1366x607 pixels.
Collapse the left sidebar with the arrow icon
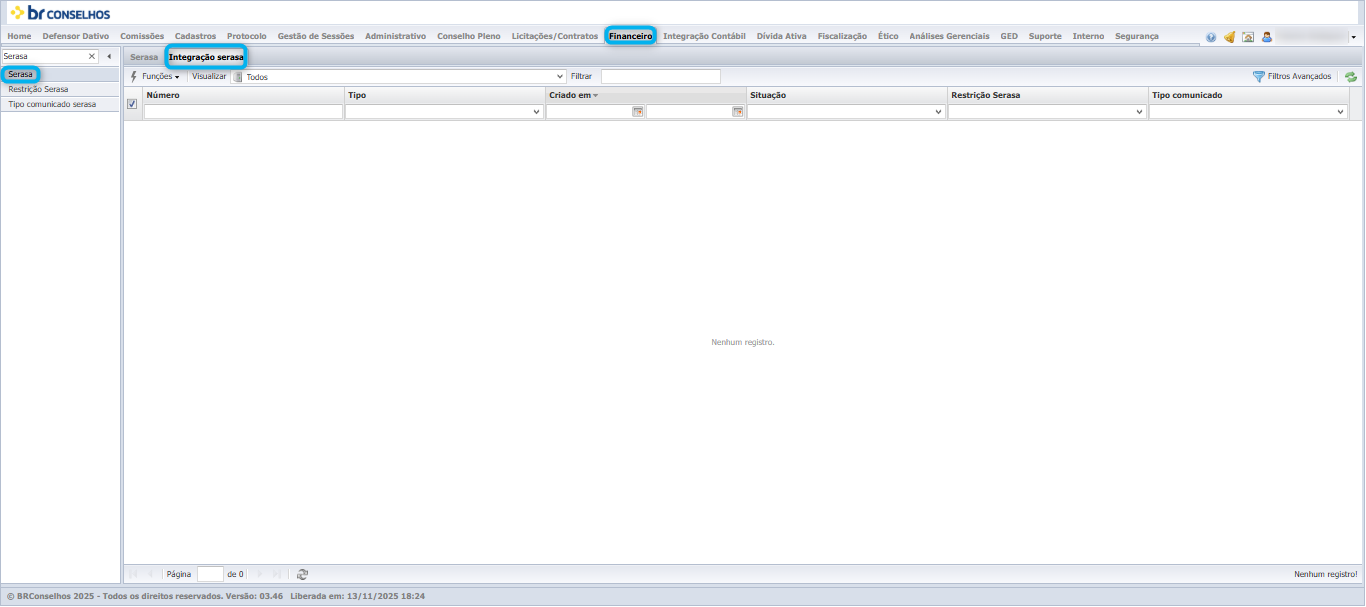pos(109,57)
